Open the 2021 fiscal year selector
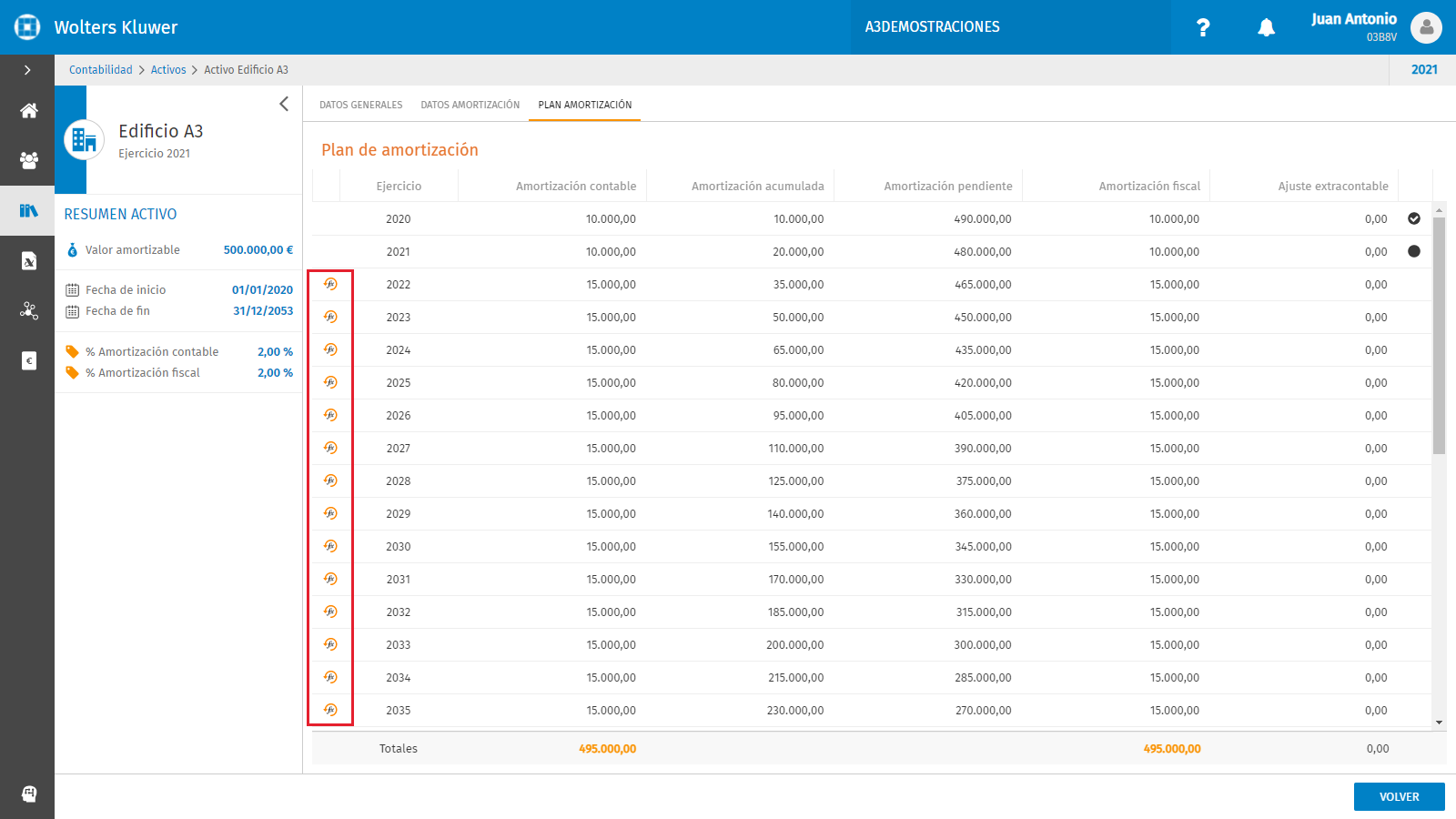 (1424, 70)
